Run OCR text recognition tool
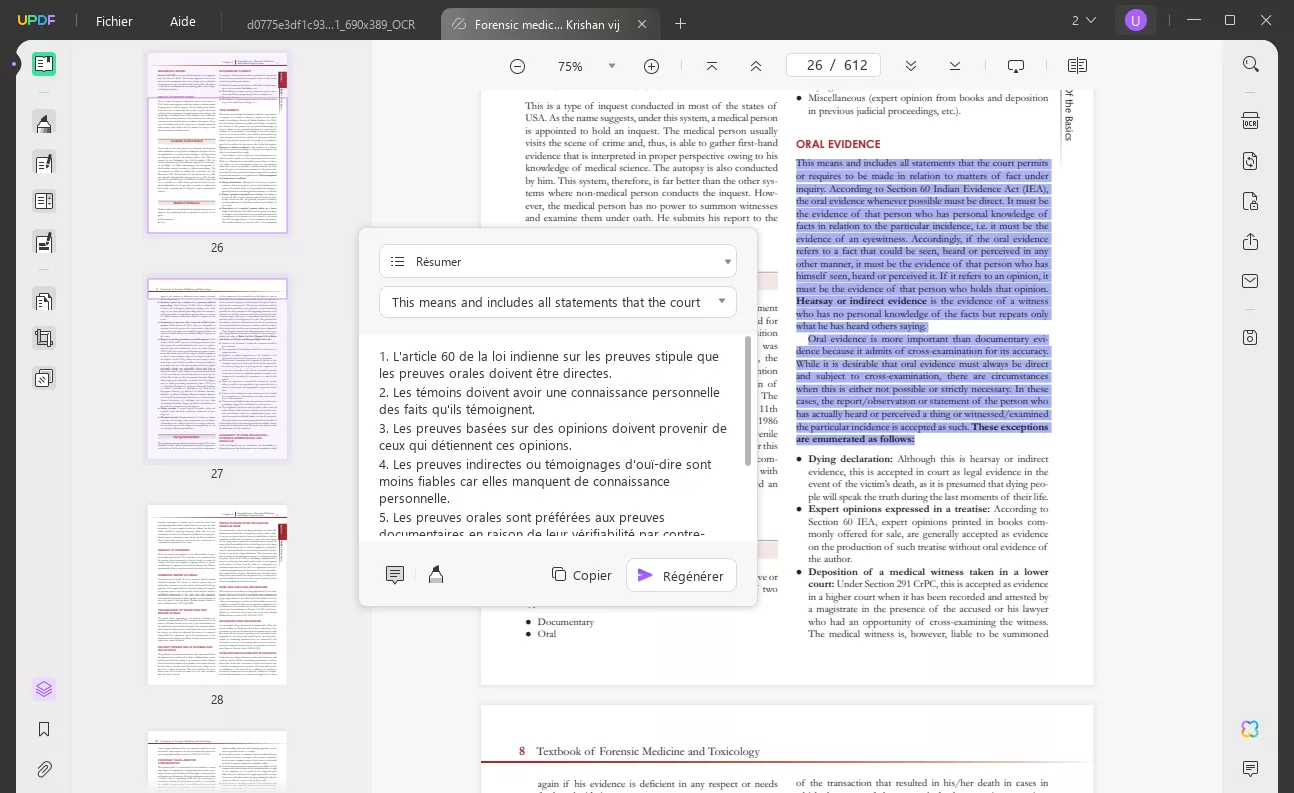 pyautogui.click(x=1250, y=121)
